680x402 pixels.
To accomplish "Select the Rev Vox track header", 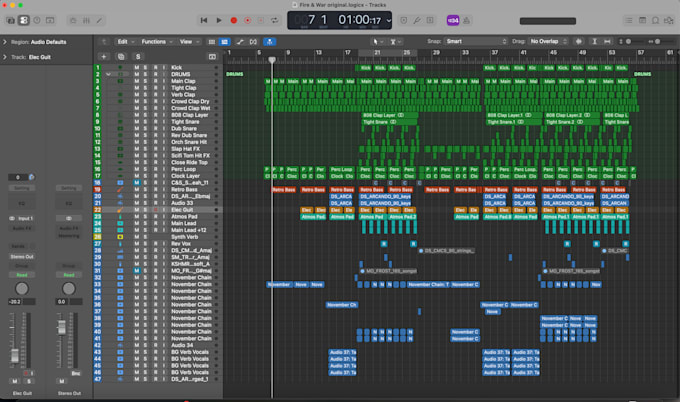I will pos(156,244).
